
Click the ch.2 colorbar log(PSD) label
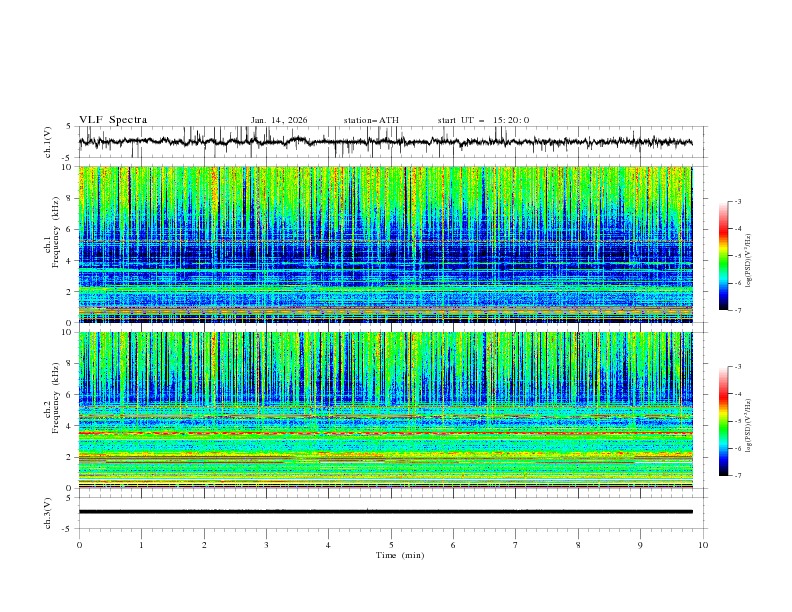[x=749, y=426]
